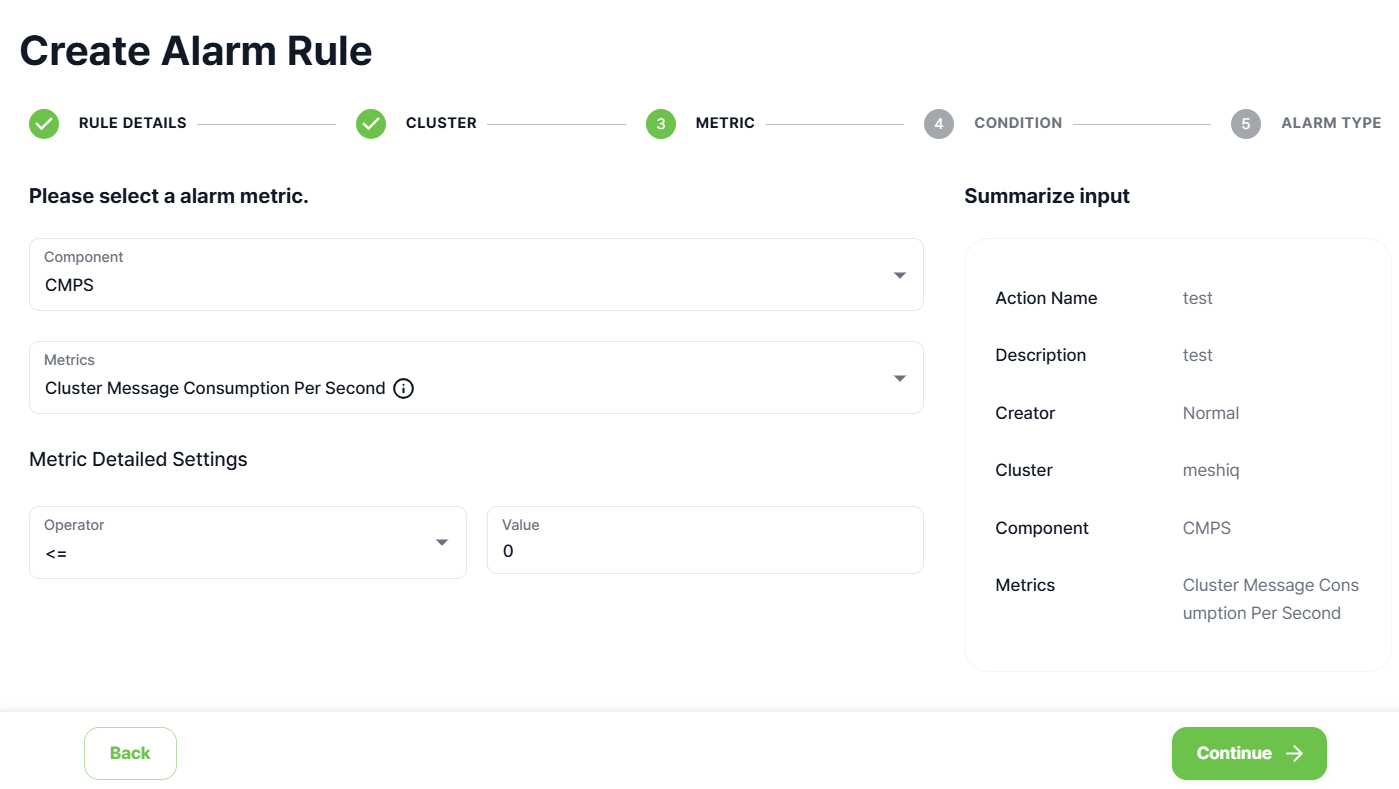The image size is (1399, 789).
Task: Click the Value input field
Action: 705,551
